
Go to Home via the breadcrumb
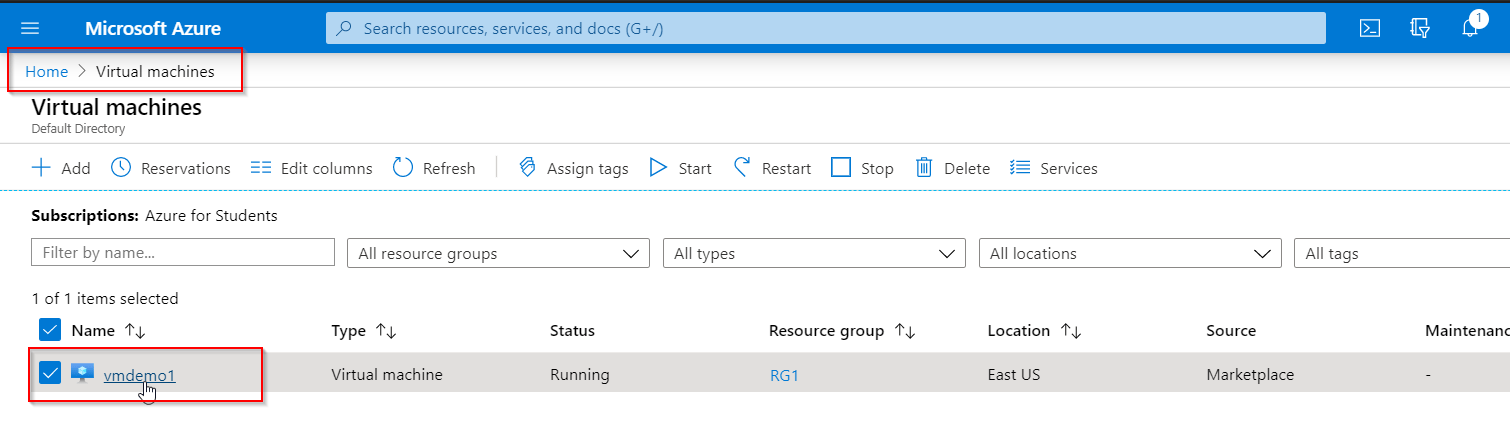pos(46,71)
